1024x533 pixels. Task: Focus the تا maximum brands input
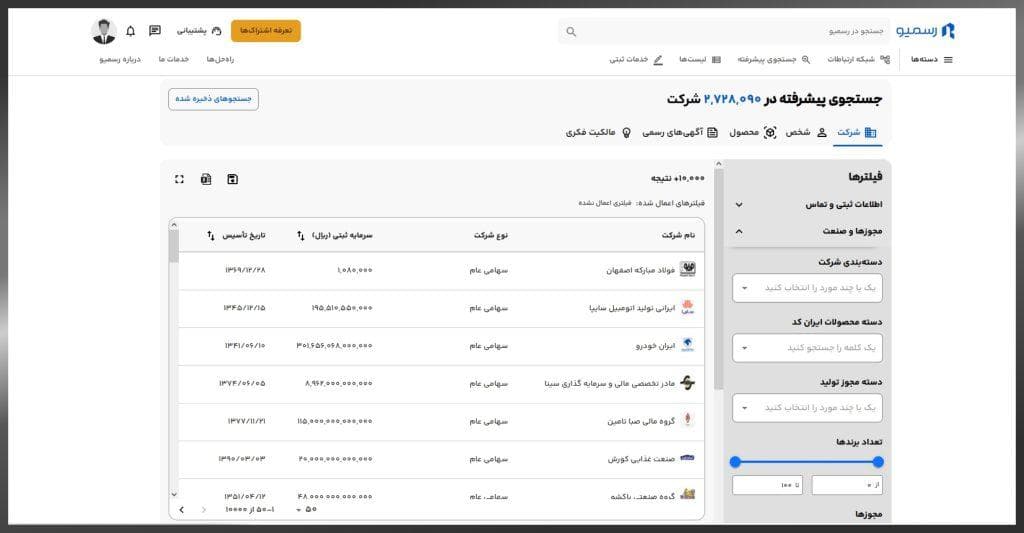pyautogui.click(x=767, y=485)
